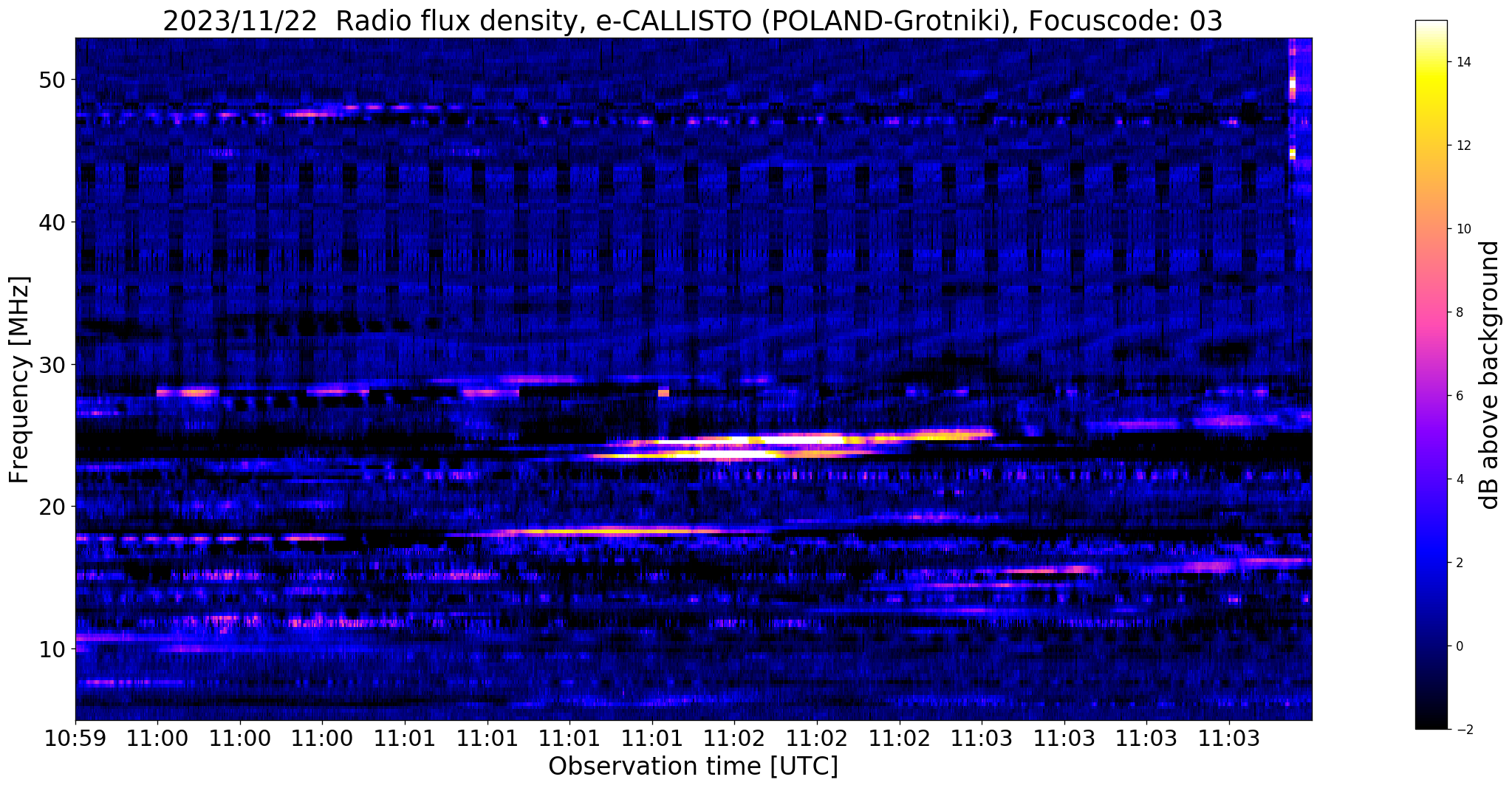This screenshot has width=1512, height=788.
Task: Click the 'Observation time [UTC]' axis label
Action: coord(693,766)
